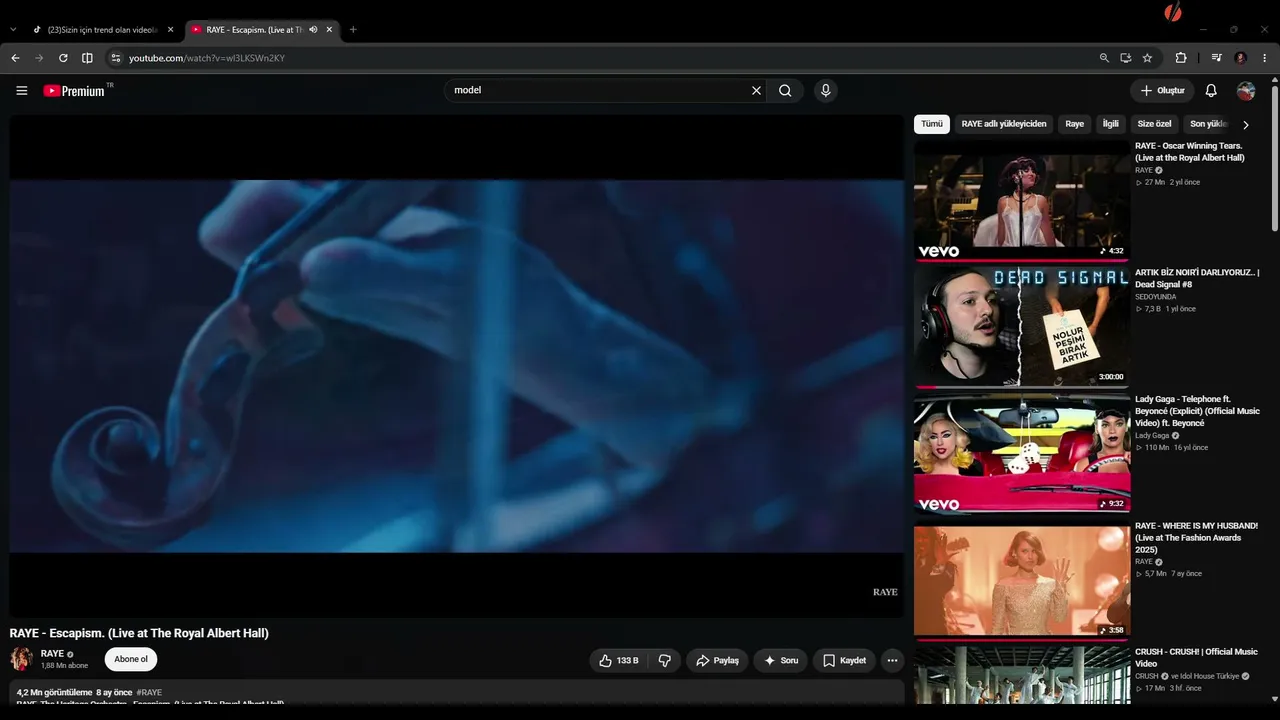Open Chrome extensions puzzle icon
Screen dimensions: 1280x720
1181,58
